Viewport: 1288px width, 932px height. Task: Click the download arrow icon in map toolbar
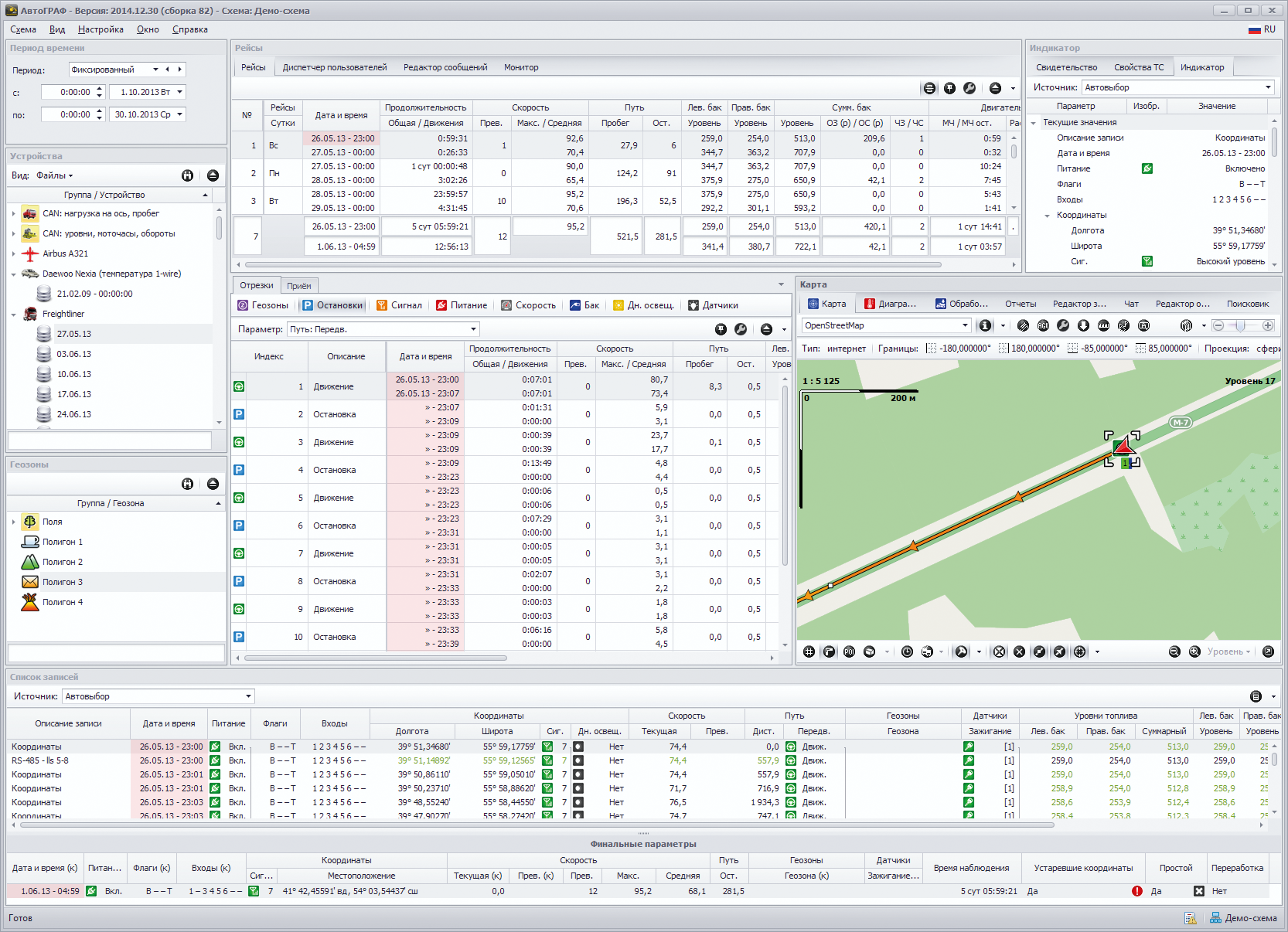(x=1083, y=325)
